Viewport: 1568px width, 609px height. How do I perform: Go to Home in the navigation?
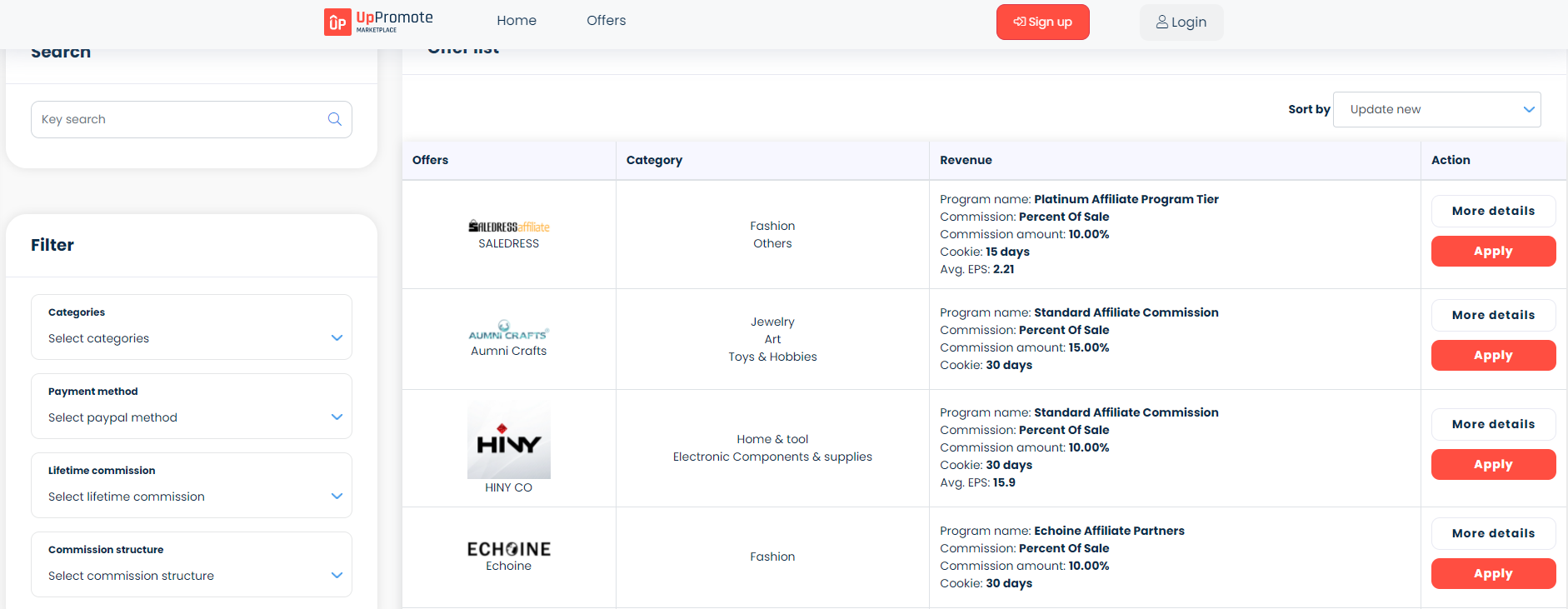(x=517, y=21)
